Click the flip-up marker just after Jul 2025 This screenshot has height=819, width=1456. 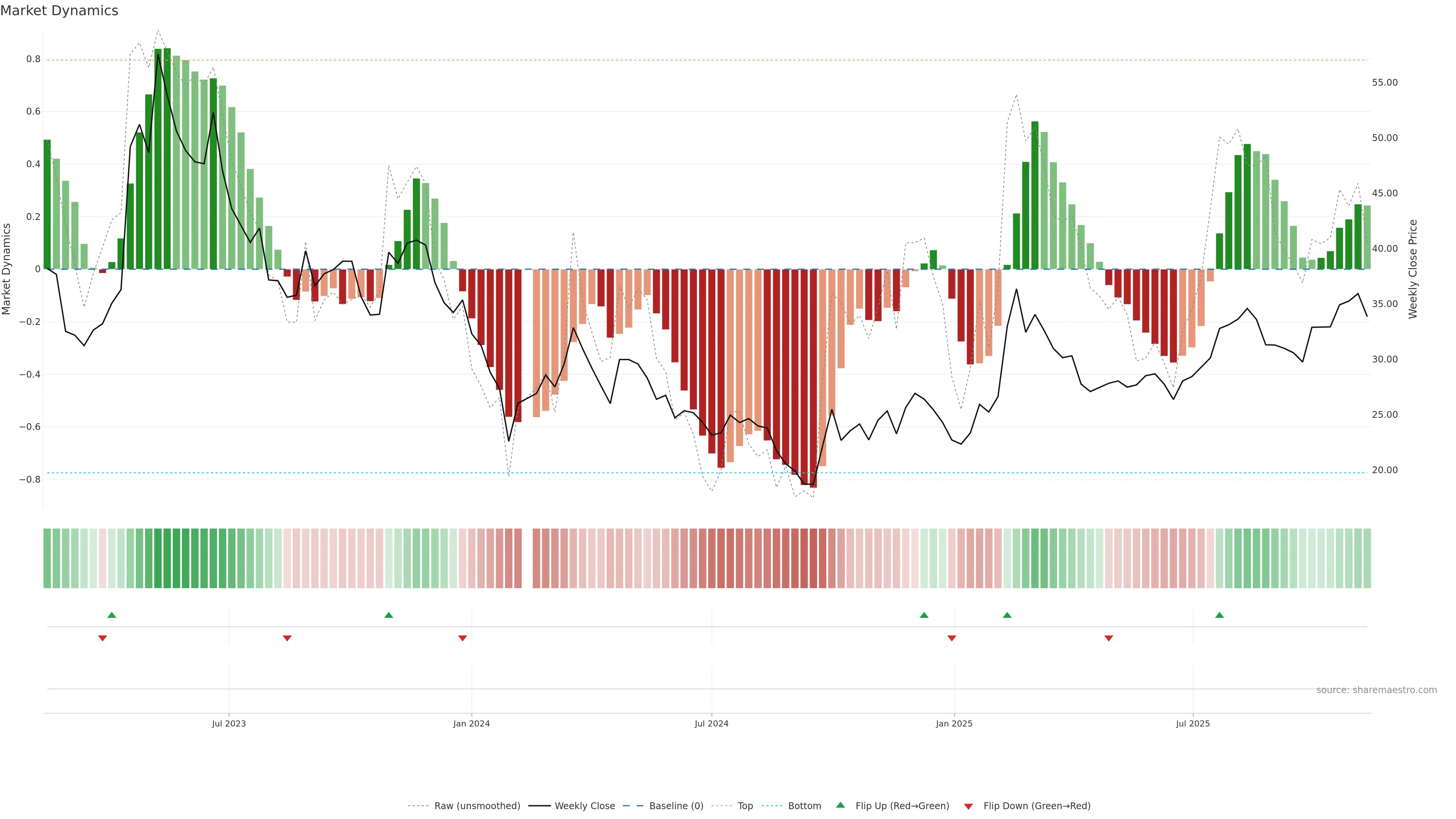(x=1219, y=615)
